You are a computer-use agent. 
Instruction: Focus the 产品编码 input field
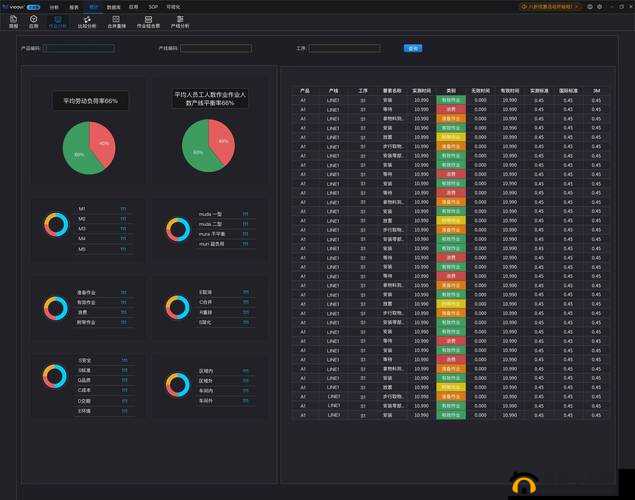(x=79, y=48)
